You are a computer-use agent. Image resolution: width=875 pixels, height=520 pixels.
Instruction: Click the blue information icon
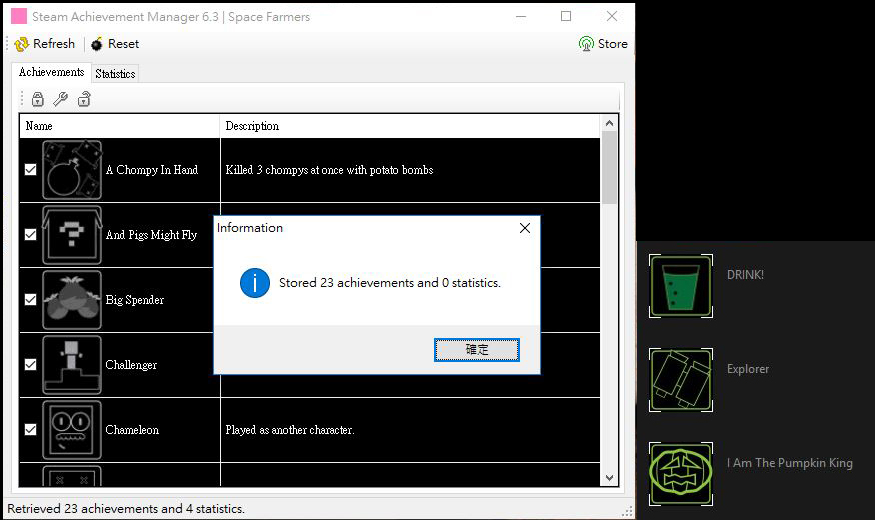tap(255, 283)
